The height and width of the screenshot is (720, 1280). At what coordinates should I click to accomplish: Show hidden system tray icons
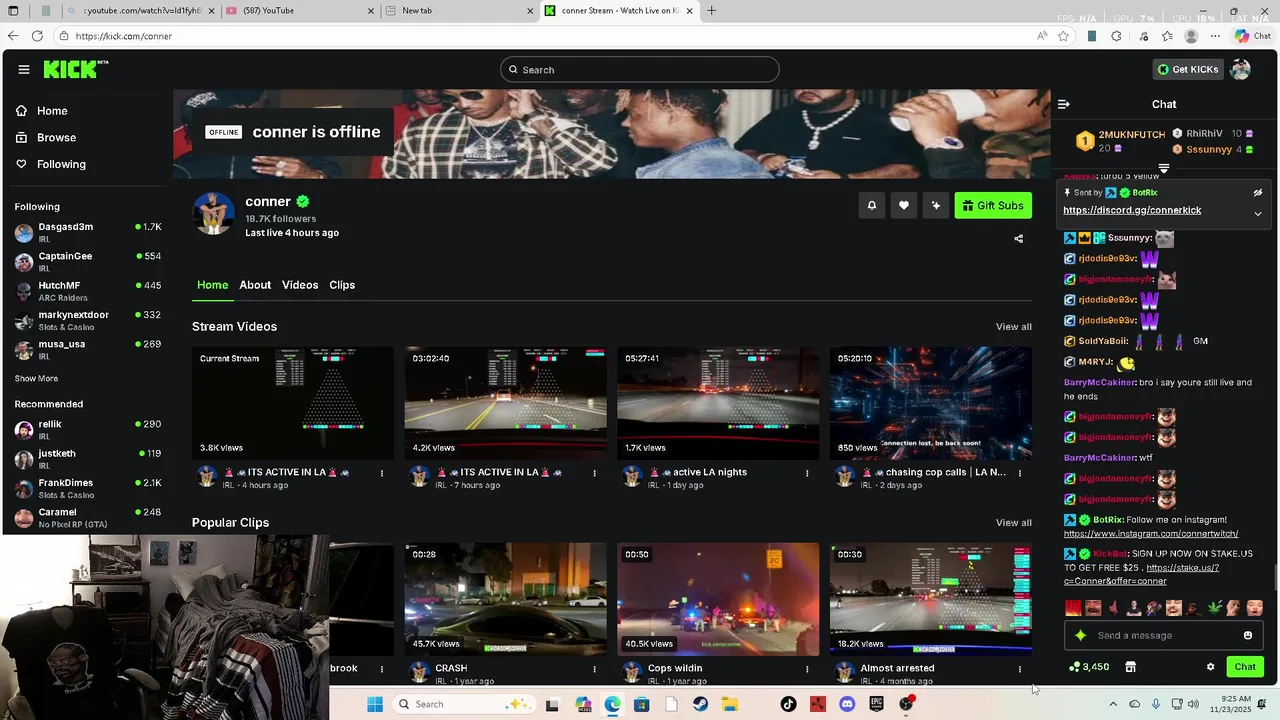pyautogui.click(x=1113, y=704)
